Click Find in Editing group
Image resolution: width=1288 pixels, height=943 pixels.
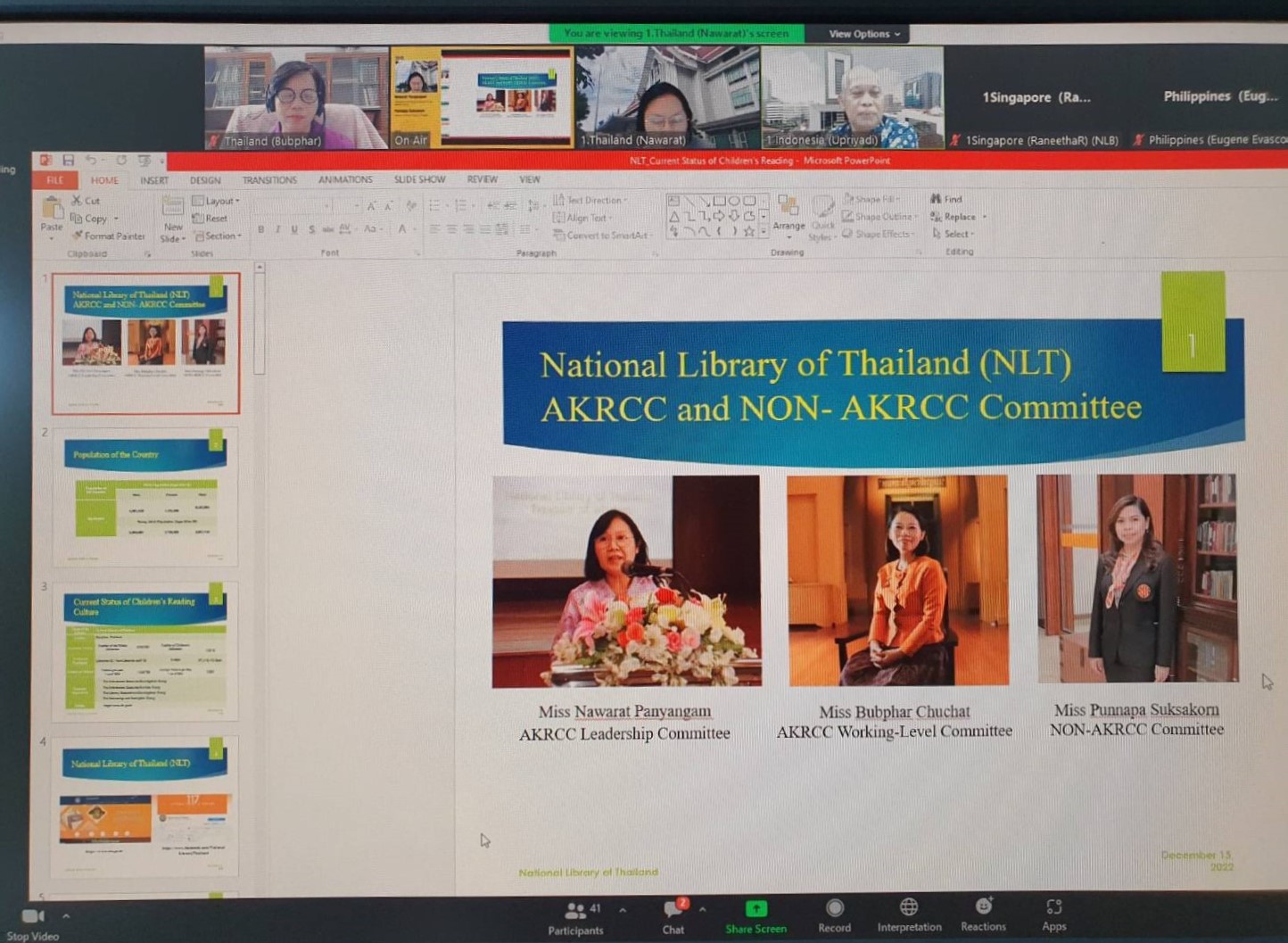(x=946, y=199)
